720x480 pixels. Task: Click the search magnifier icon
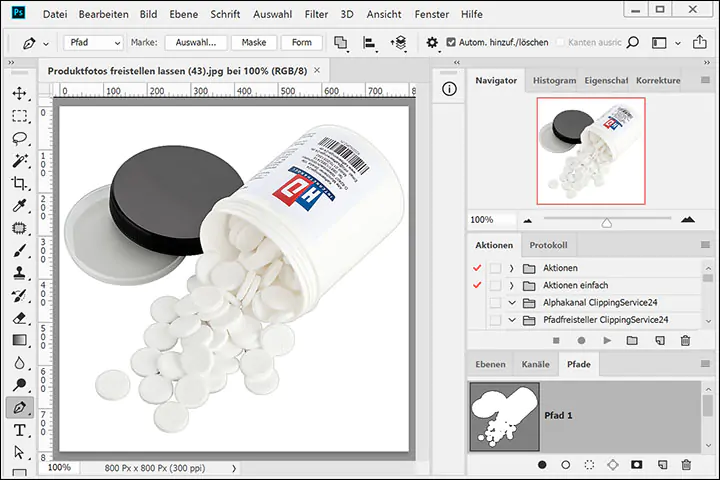633,43
